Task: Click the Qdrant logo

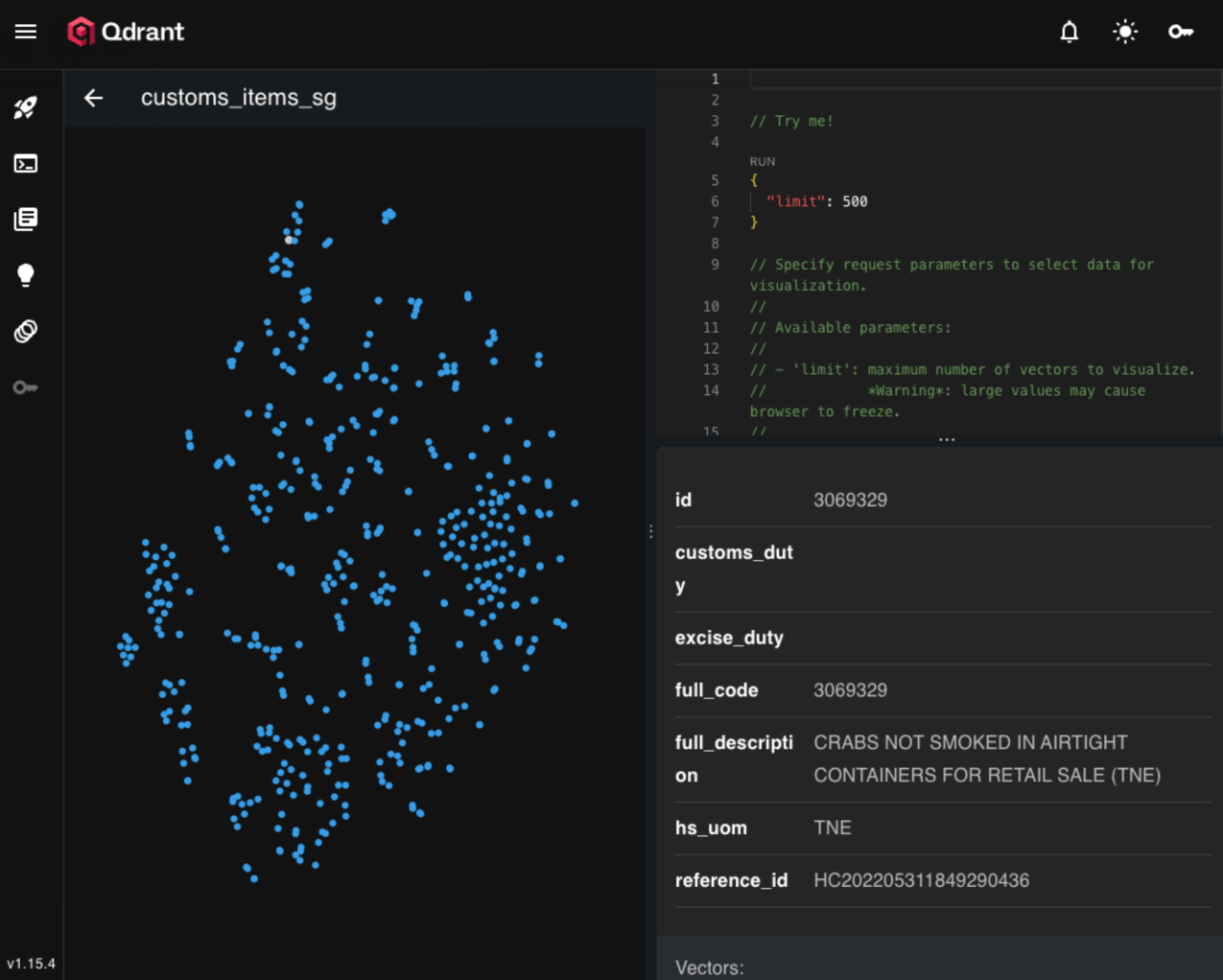Action: pos(126,32)
